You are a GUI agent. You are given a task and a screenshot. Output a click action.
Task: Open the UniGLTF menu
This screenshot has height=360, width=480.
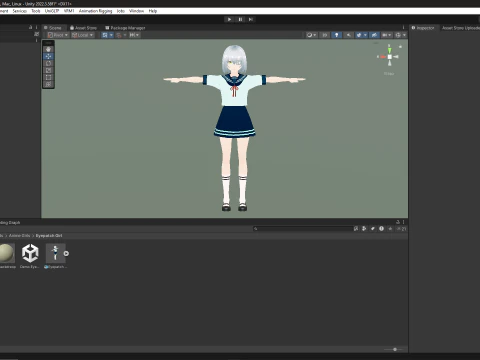(52, 11)
